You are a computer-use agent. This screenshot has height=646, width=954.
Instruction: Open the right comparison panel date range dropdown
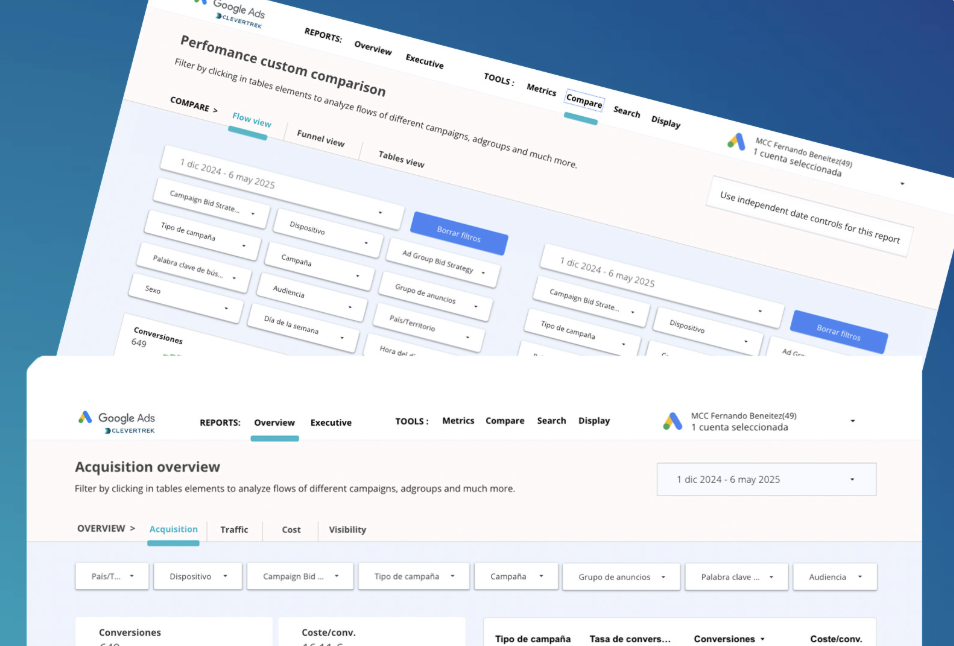point(661,285)
